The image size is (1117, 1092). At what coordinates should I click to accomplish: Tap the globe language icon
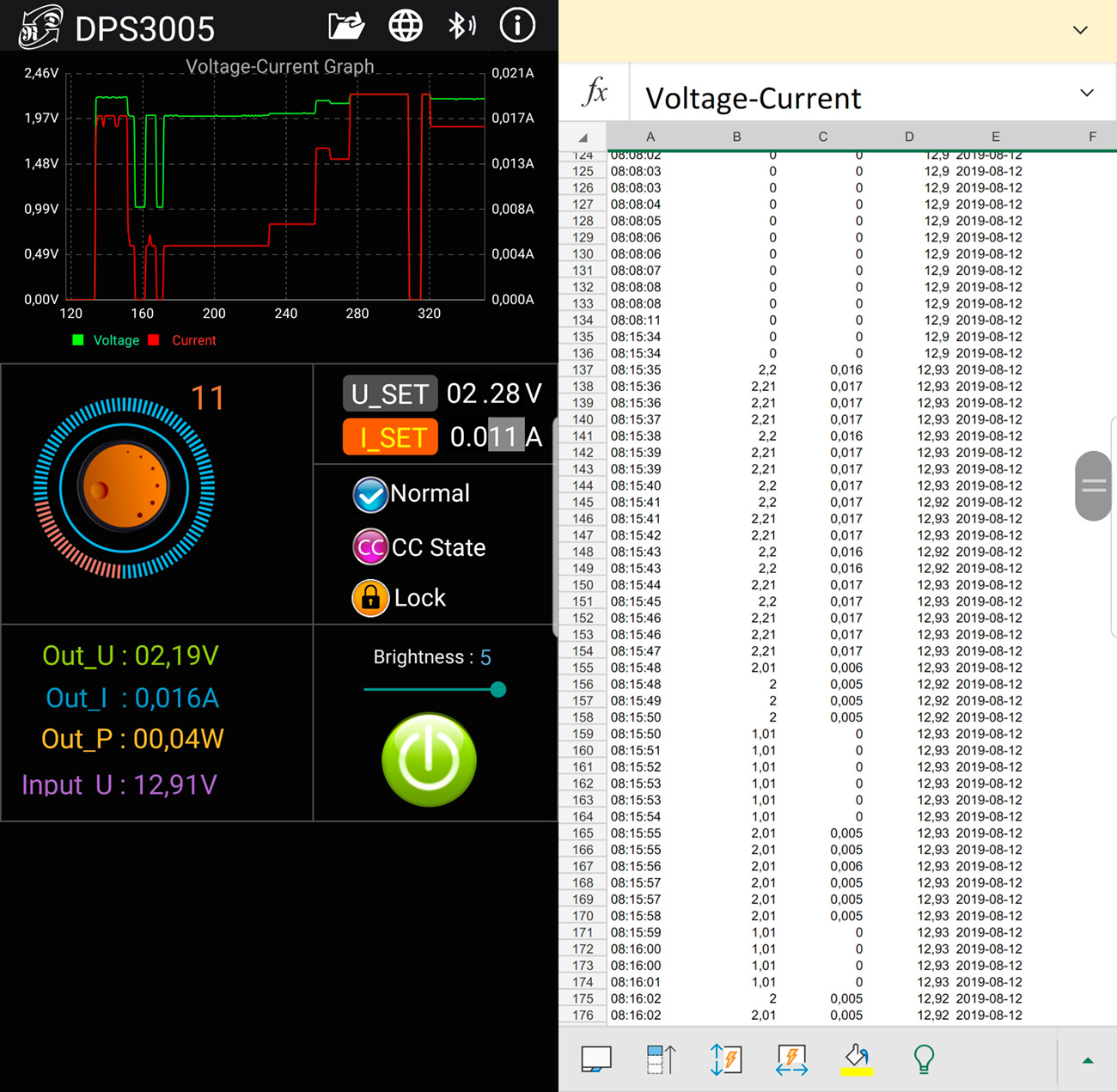(406, 27)
